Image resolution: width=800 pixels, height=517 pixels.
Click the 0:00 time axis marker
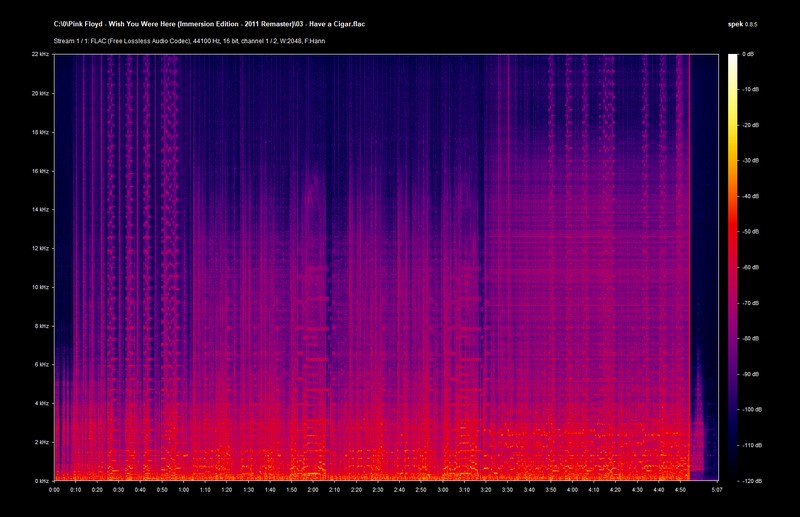[54, 491]
